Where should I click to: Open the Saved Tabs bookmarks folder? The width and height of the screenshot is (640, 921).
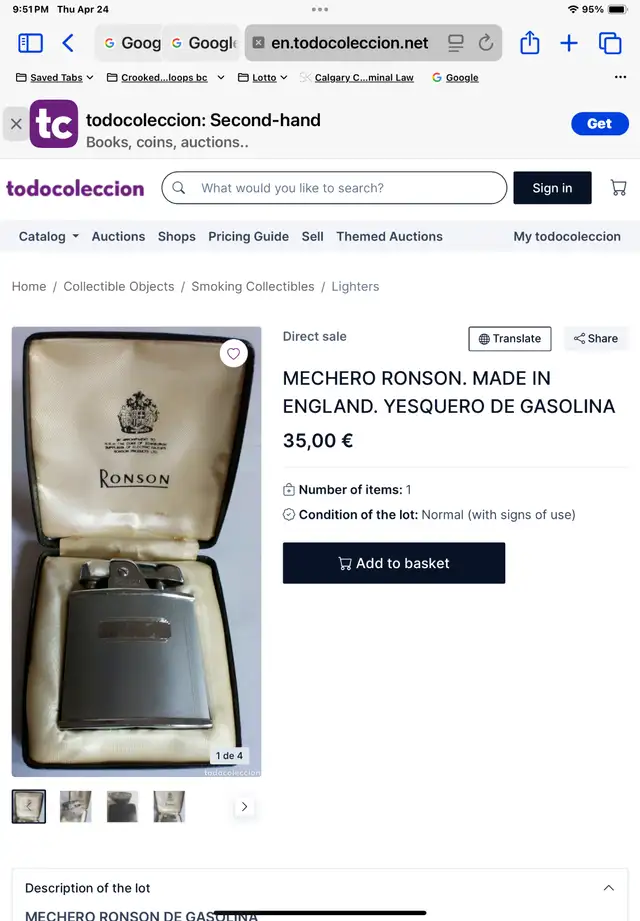(55, 78)
